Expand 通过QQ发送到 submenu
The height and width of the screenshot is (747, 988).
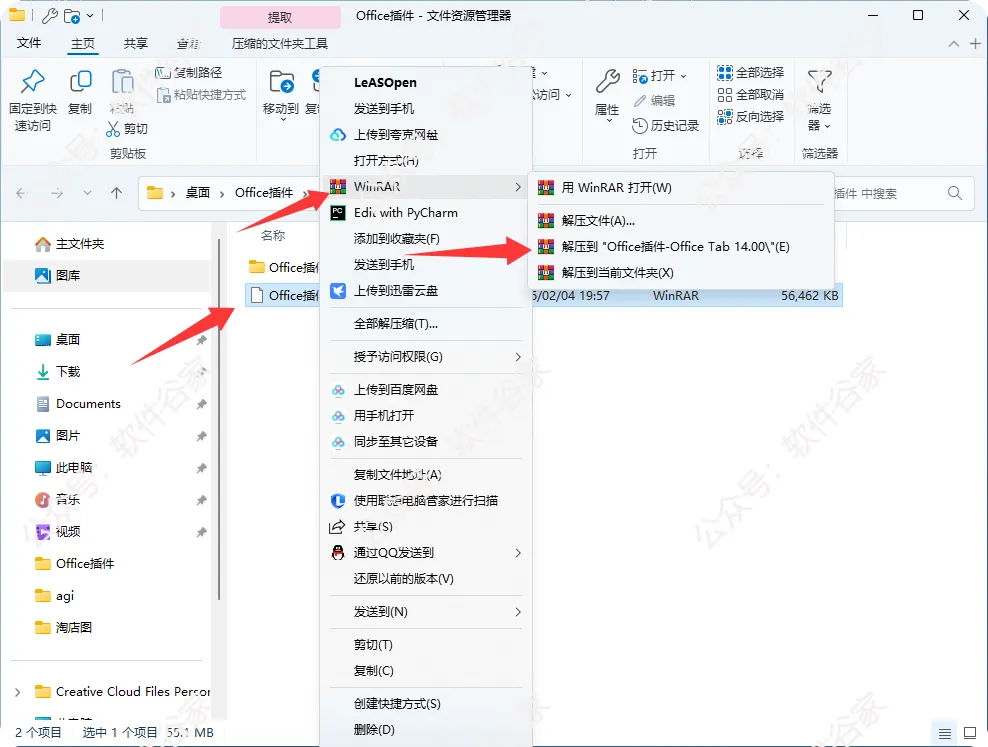coord(426,553)
